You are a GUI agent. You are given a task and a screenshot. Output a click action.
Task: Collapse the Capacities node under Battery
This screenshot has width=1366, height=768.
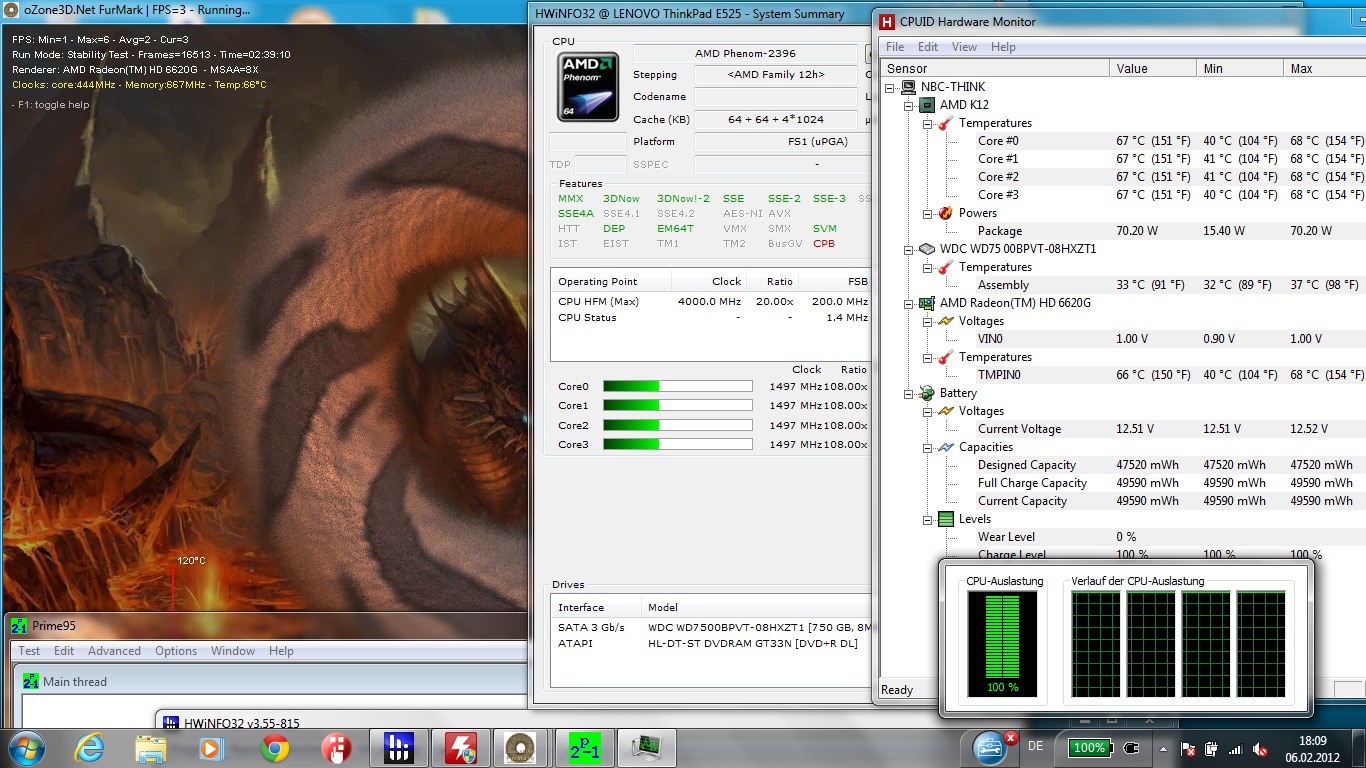(927, 447)
